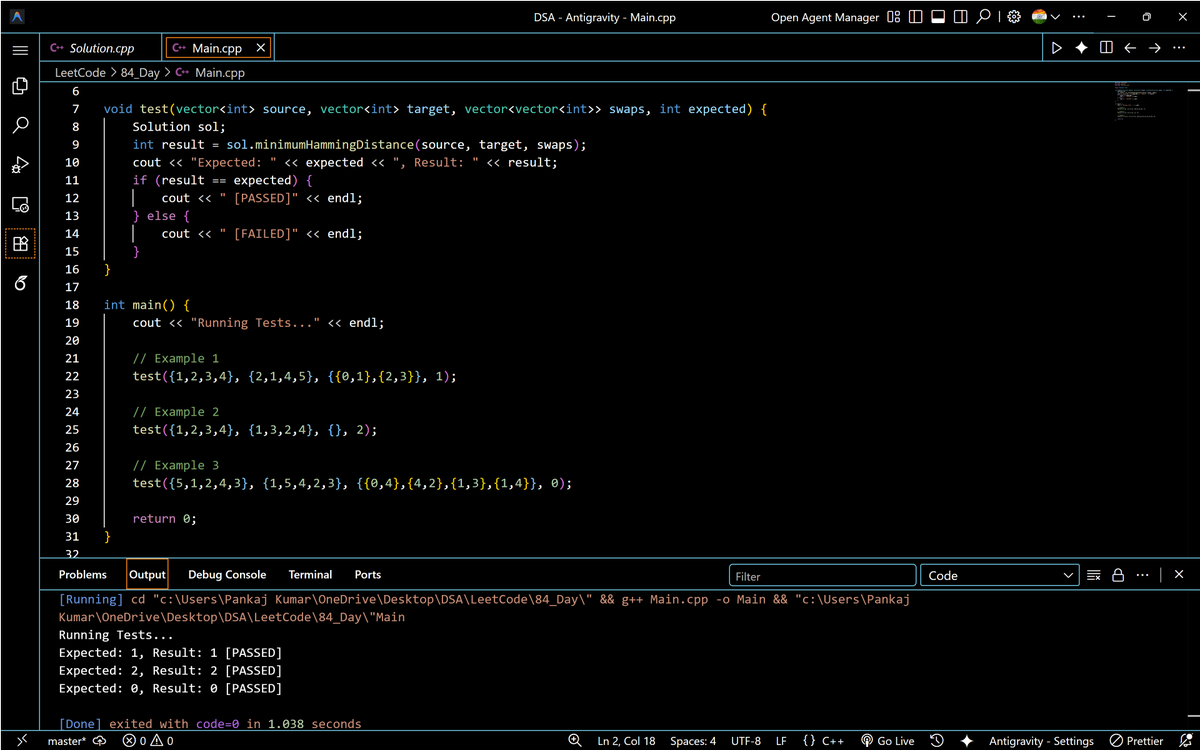Open title bar more actions ellipsis
The width and height of the screenshot is (1200, 750).
click(x=1078, y=17)
